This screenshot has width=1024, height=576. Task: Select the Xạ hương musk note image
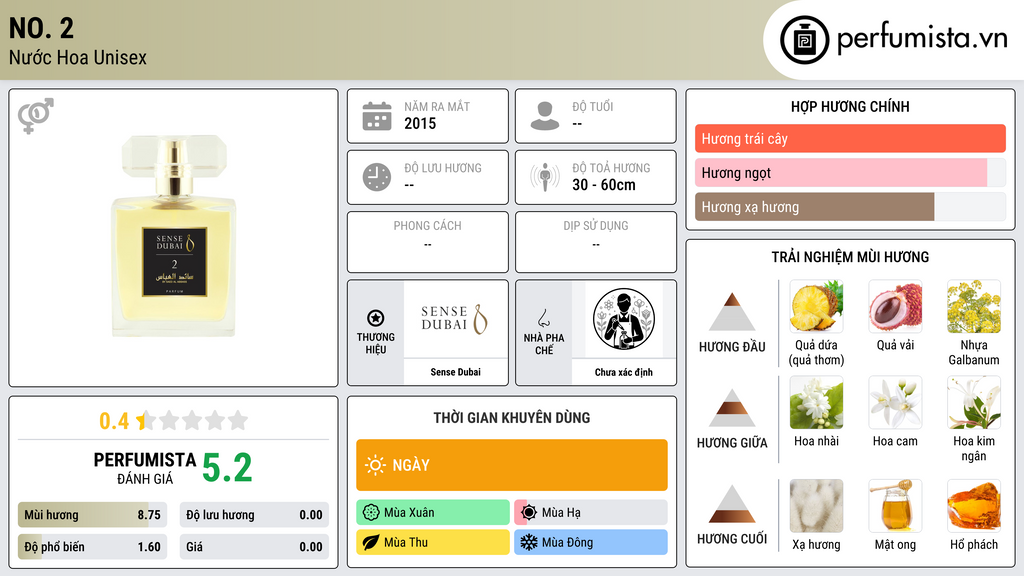click(x=816, y=506)
